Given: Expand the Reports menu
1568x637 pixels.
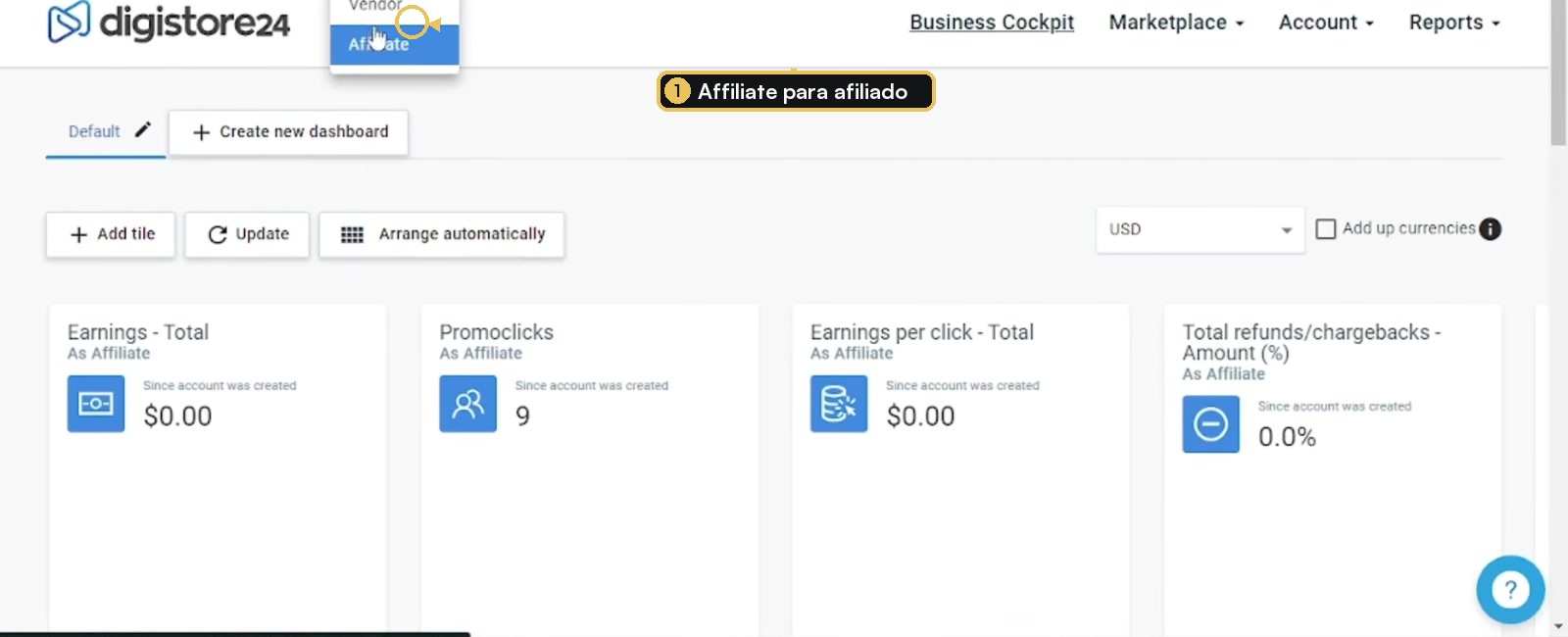Looking at the screenshot, I should pyautogui.click(x=1454, y=23).
